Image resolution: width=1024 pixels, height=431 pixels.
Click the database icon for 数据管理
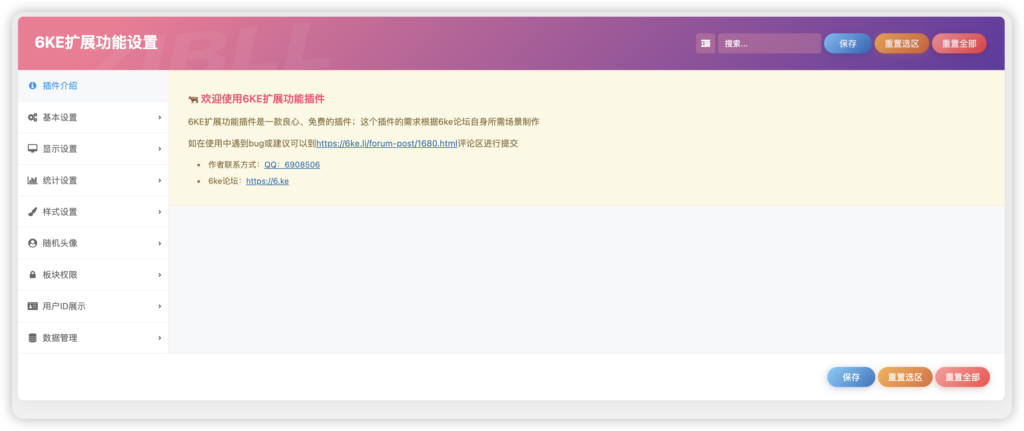pyautogui.click(x=33, y=338)
